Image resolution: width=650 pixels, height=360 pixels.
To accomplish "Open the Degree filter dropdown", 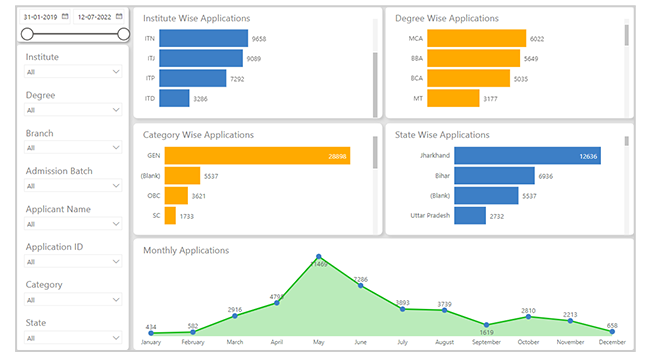I will 73,110.
